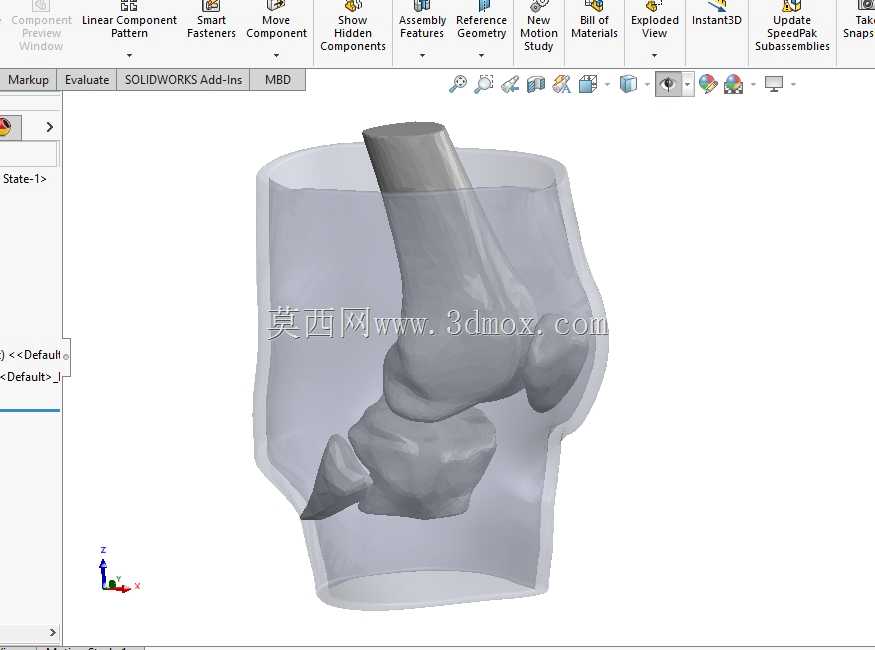
Task: Expand Assembly Features dropdown arrow
Action: (x=422, y=55)
